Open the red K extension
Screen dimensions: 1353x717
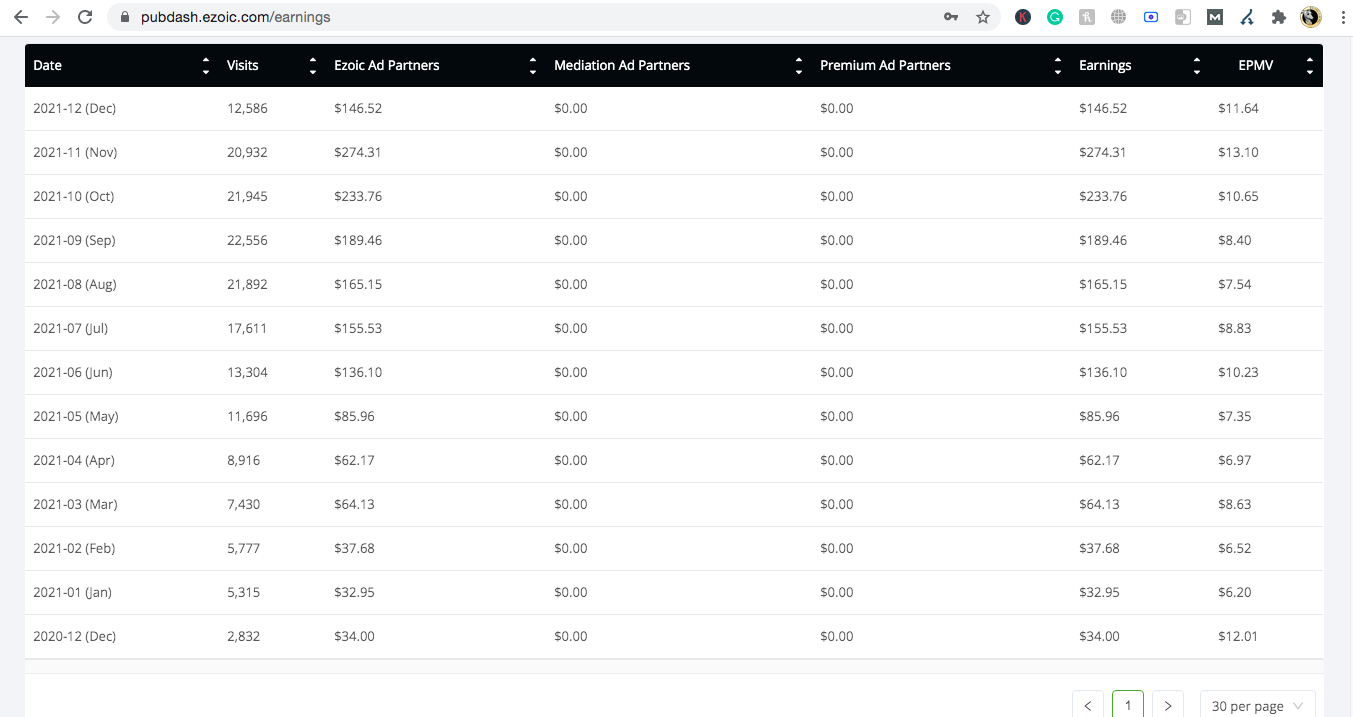1023,17
